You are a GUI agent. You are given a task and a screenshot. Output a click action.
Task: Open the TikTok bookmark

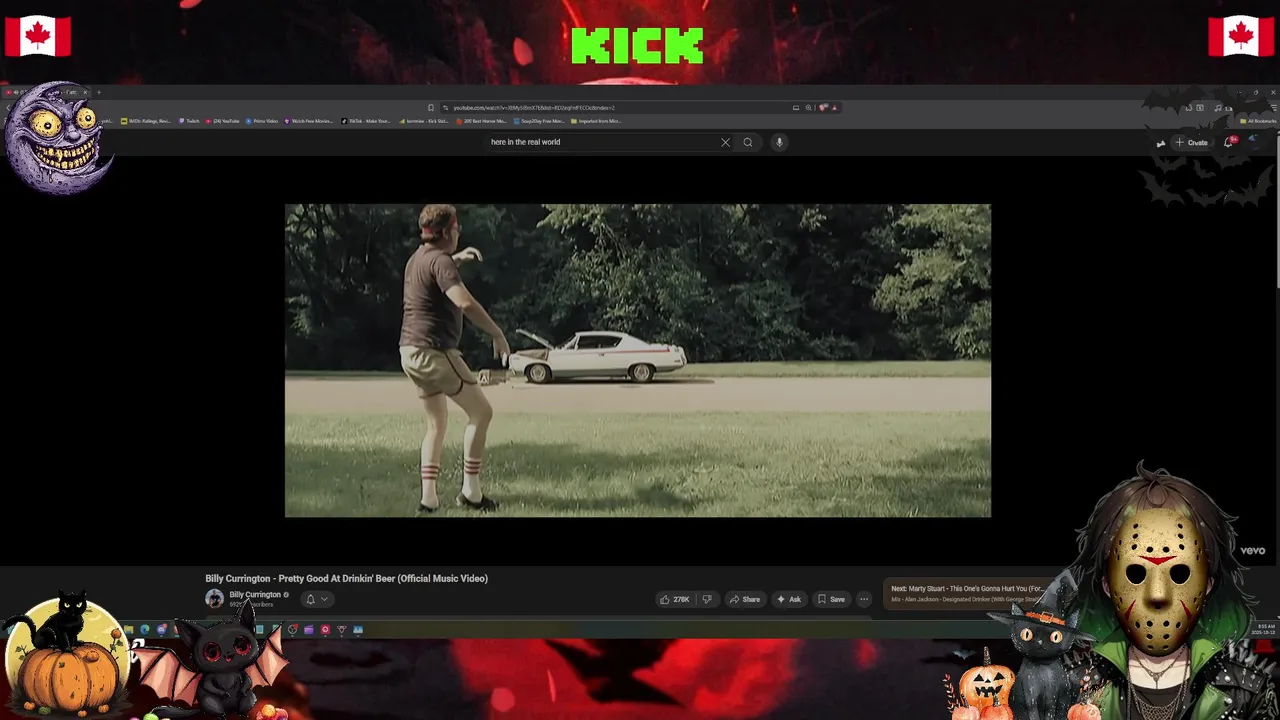366,121
